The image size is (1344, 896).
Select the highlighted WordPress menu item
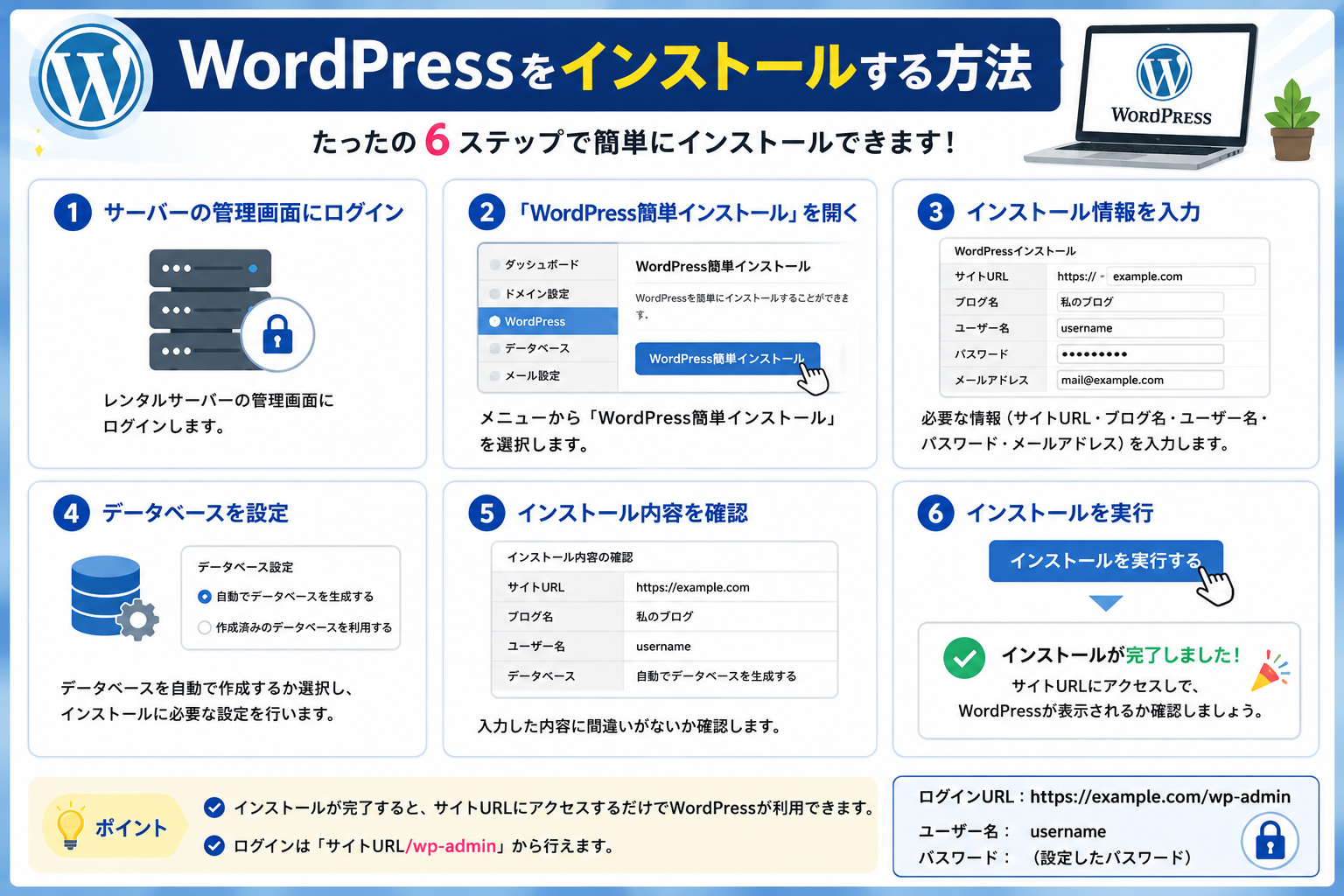[548, 321]
